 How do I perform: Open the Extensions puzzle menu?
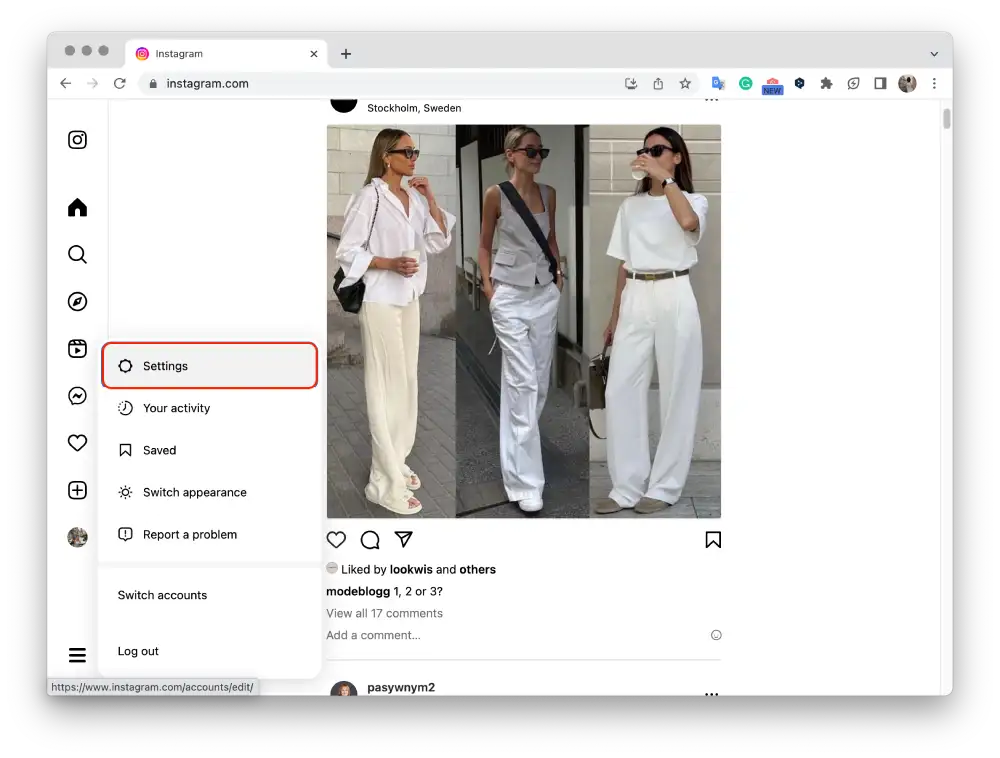827,84
